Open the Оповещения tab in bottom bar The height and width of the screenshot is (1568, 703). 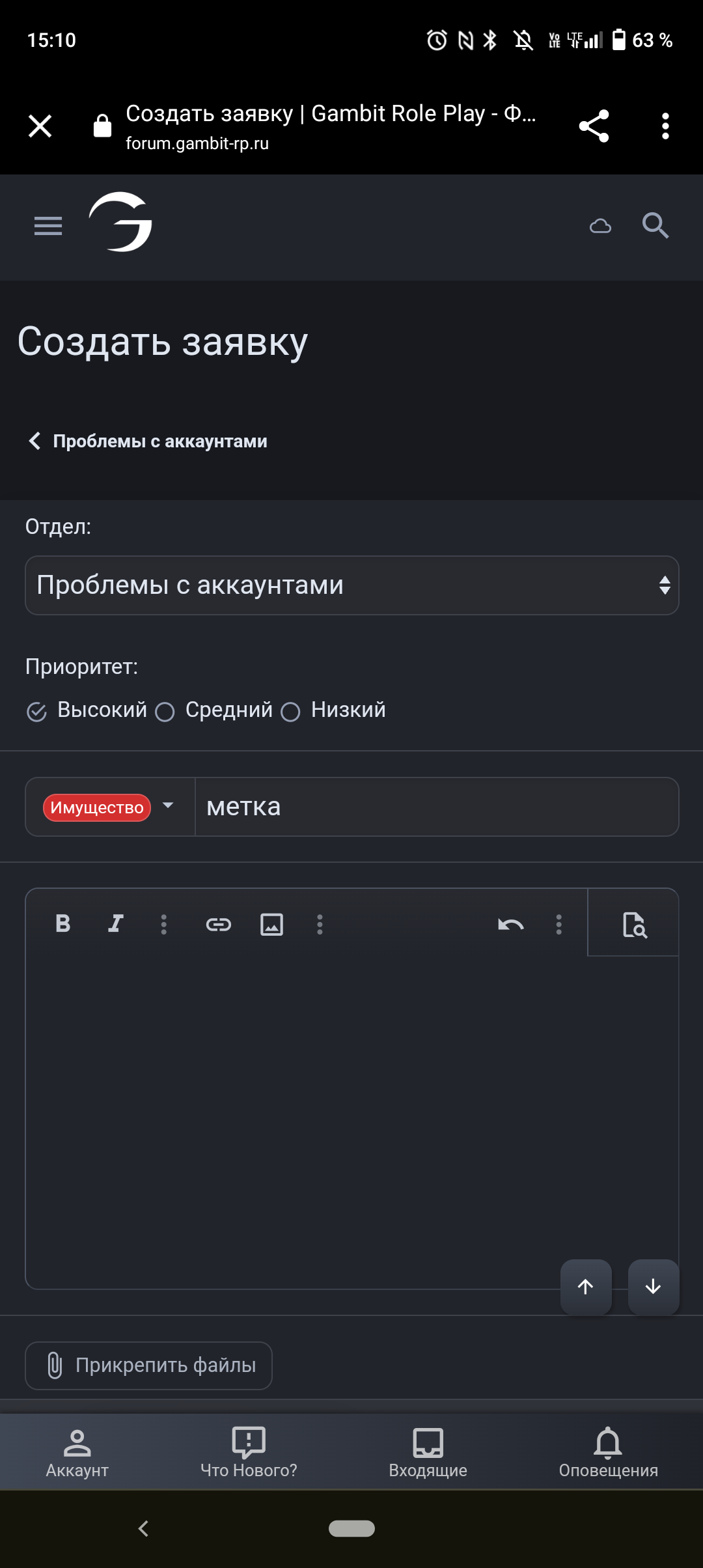coord(608,1452)
